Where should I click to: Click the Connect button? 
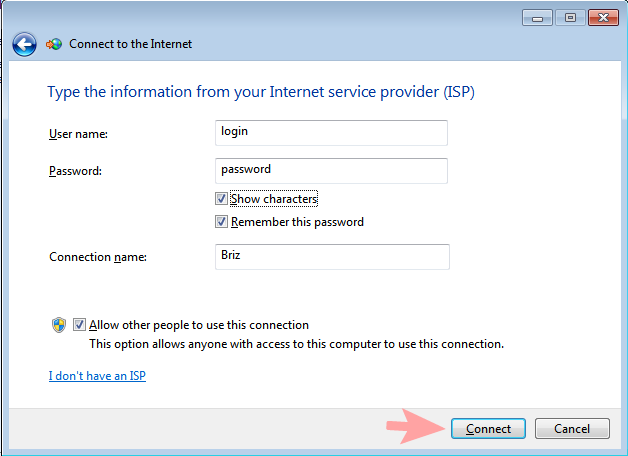488,429
